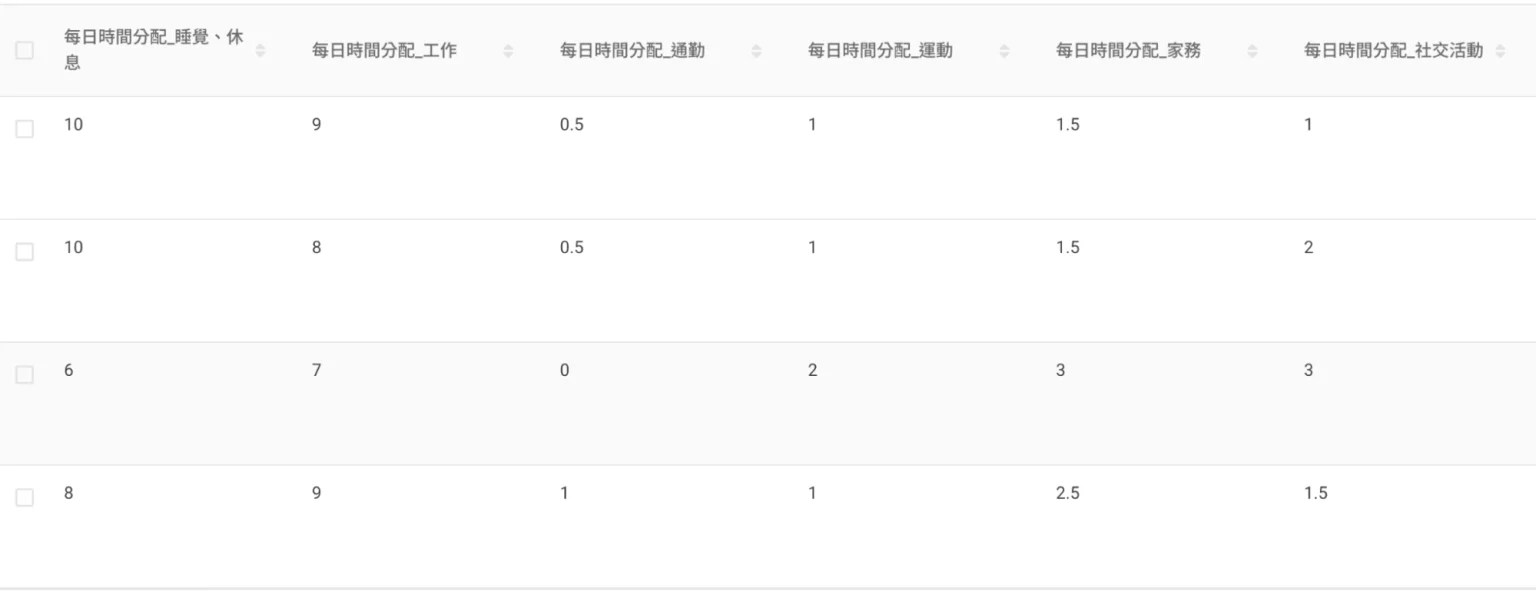The width and height of the screenshot is (1536, 592).
Task: Click sort arrows beside 每日時間分配_工作
Action: coord(508,50)
